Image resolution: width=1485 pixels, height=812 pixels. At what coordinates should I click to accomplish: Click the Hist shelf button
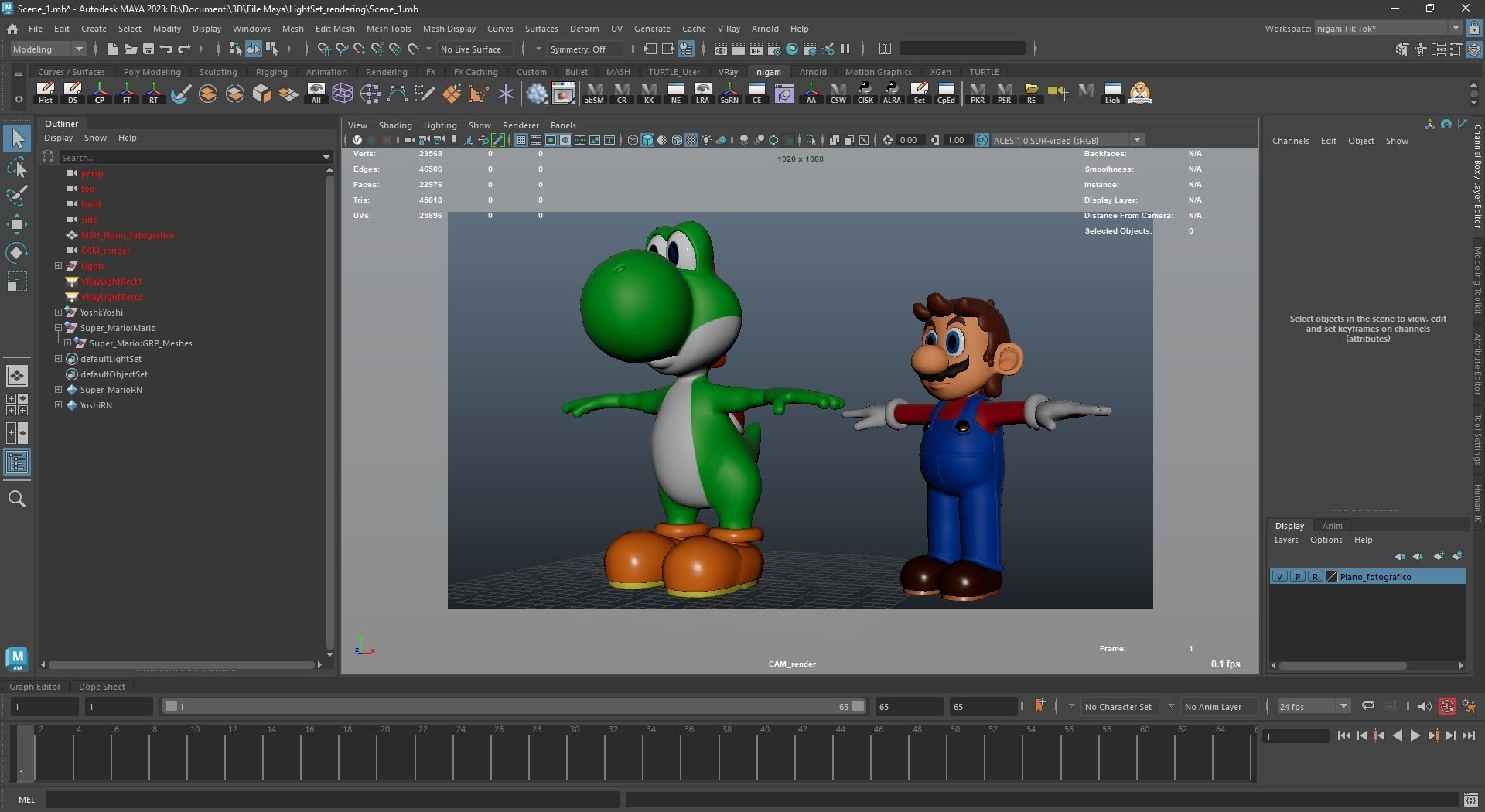pyautogui.click(x=46, y=93)
